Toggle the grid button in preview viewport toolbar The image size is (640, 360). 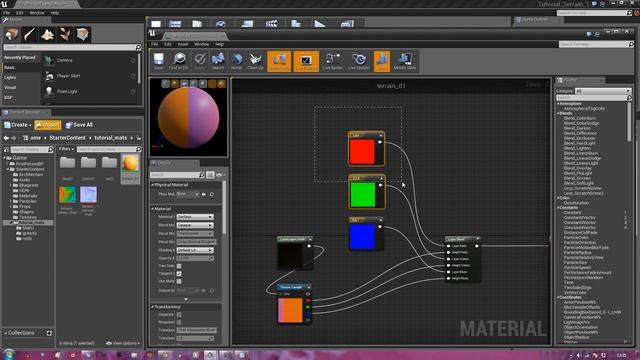coord(212,84)
